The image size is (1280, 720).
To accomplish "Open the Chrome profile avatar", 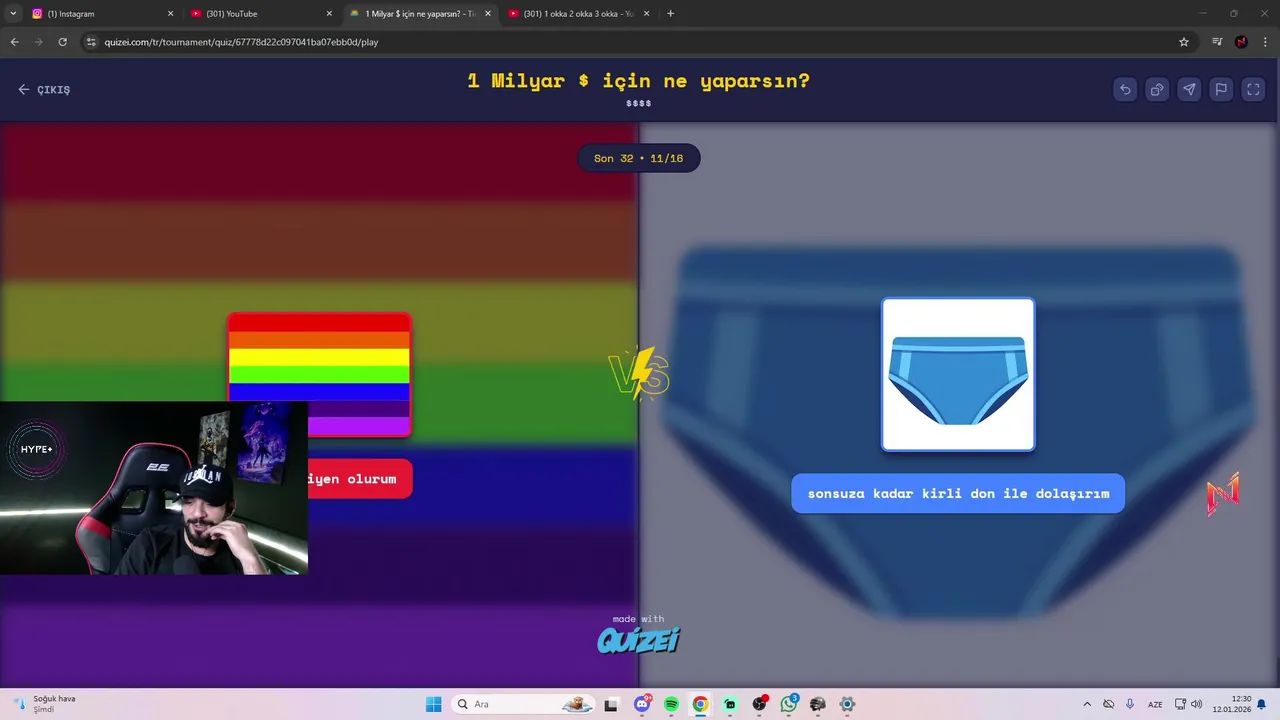I will point(1241,42).
